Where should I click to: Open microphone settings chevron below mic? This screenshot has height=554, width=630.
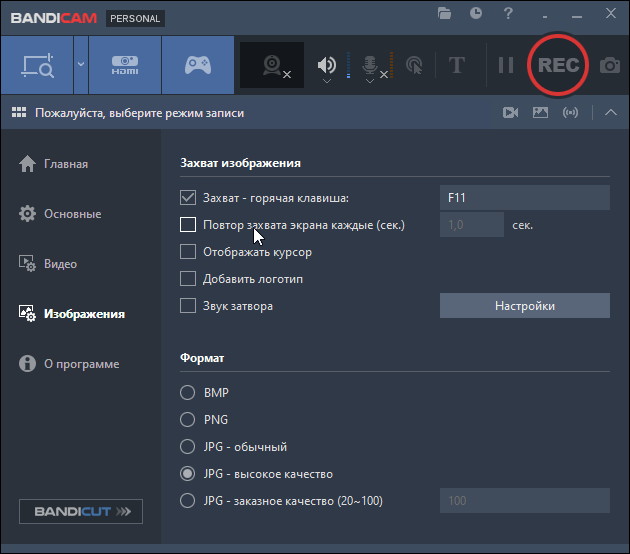click(370, 82)
